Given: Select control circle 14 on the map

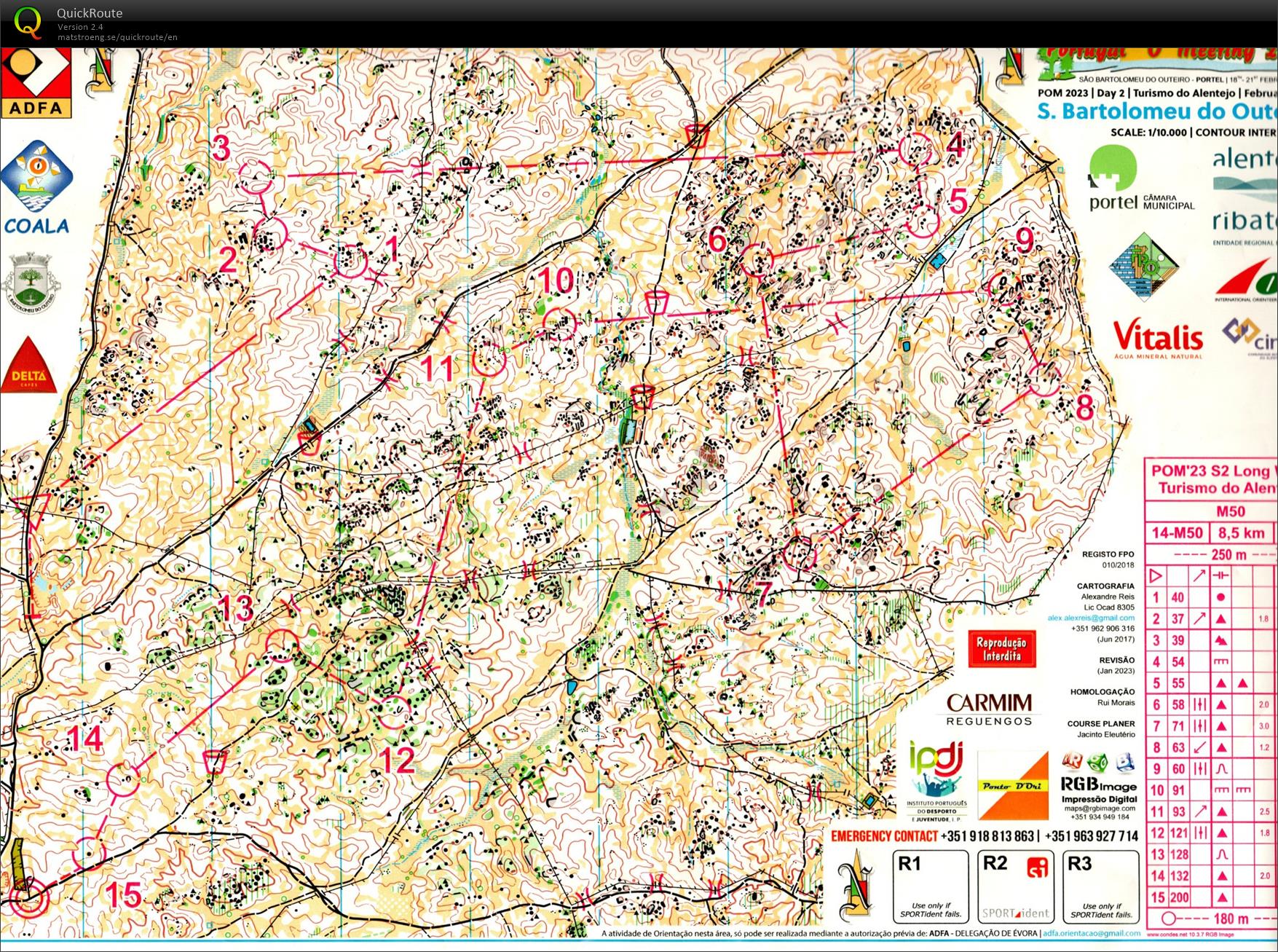Looking at the screenshot, I should coord(122,779).
